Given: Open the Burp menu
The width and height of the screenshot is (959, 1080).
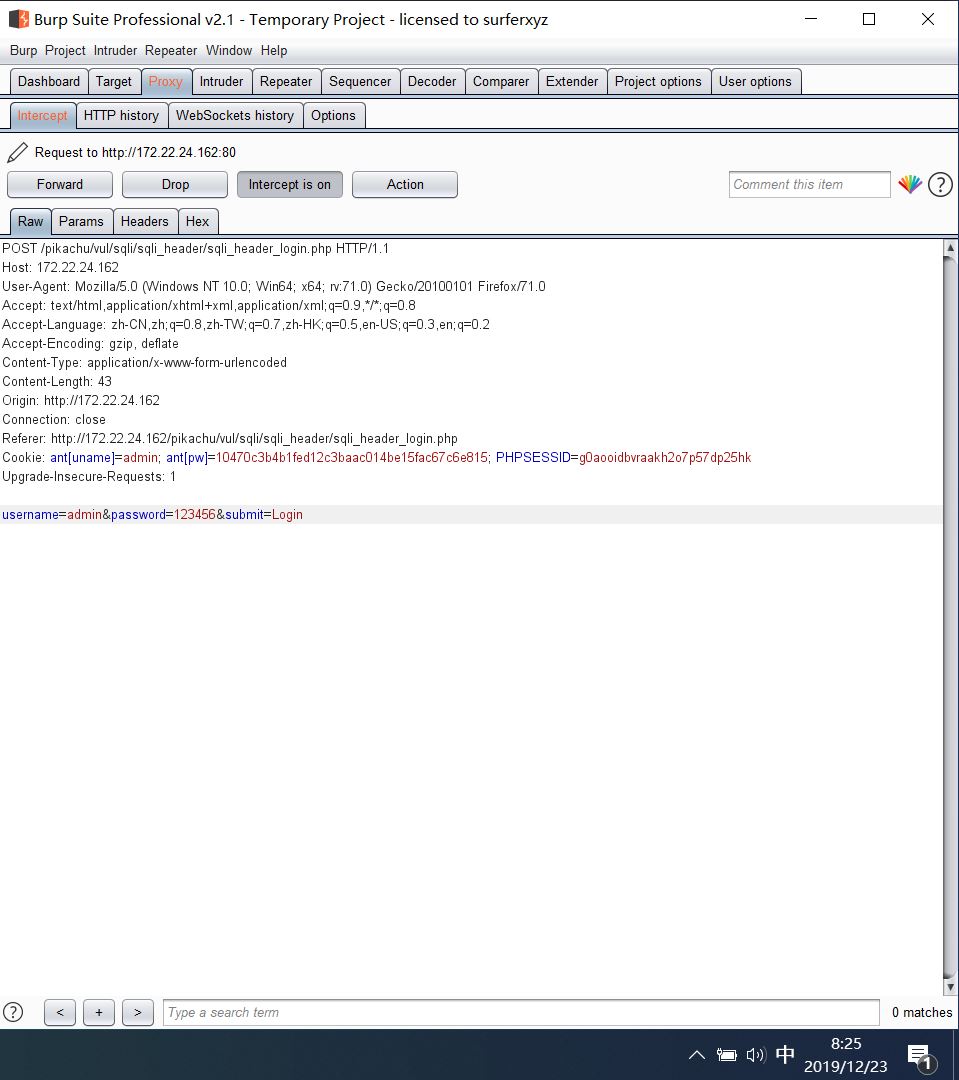Looking at the screenshot, I should [23, 50].
